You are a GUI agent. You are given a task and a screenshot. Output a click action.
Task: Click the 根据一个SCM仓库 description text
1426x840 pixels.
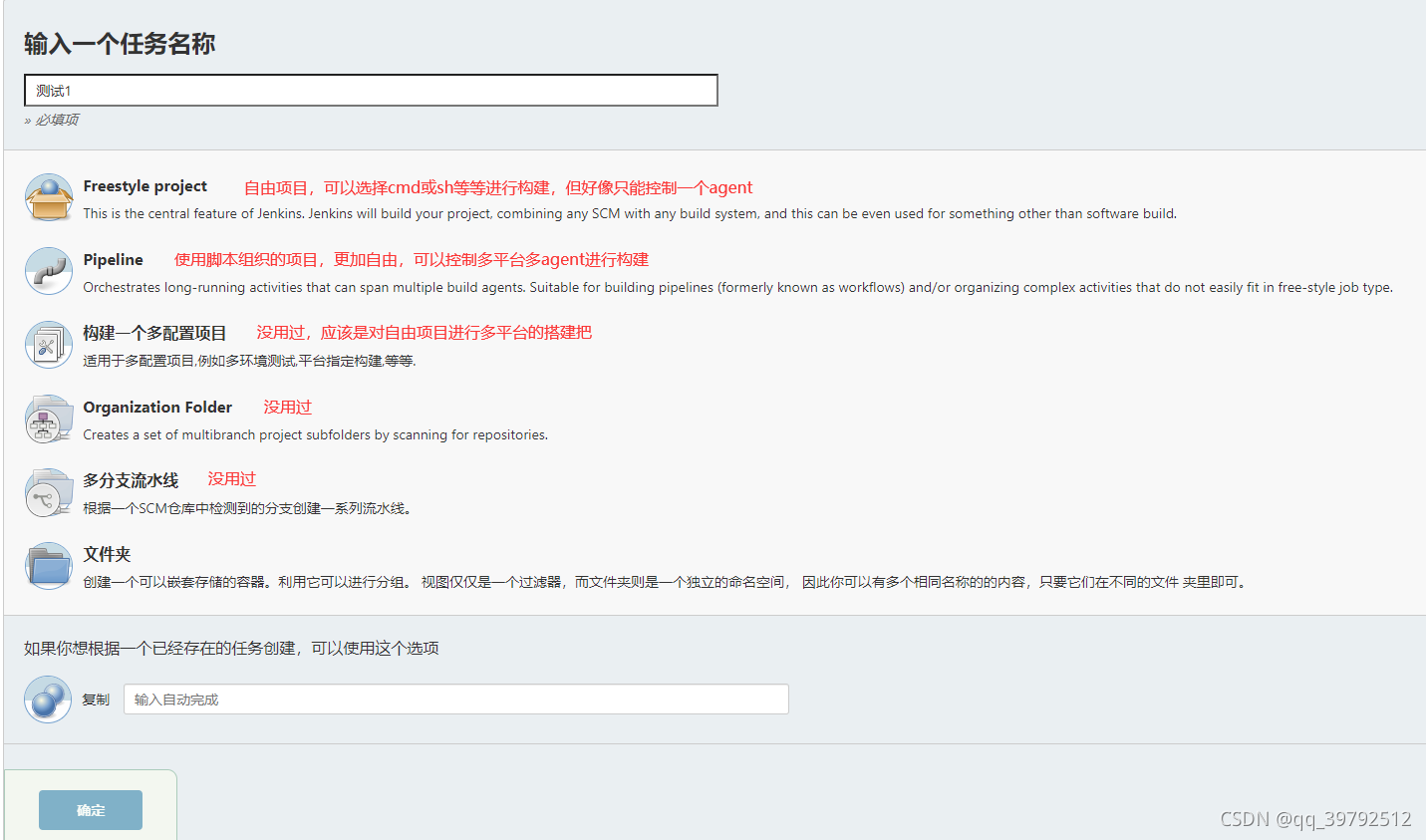247,508
